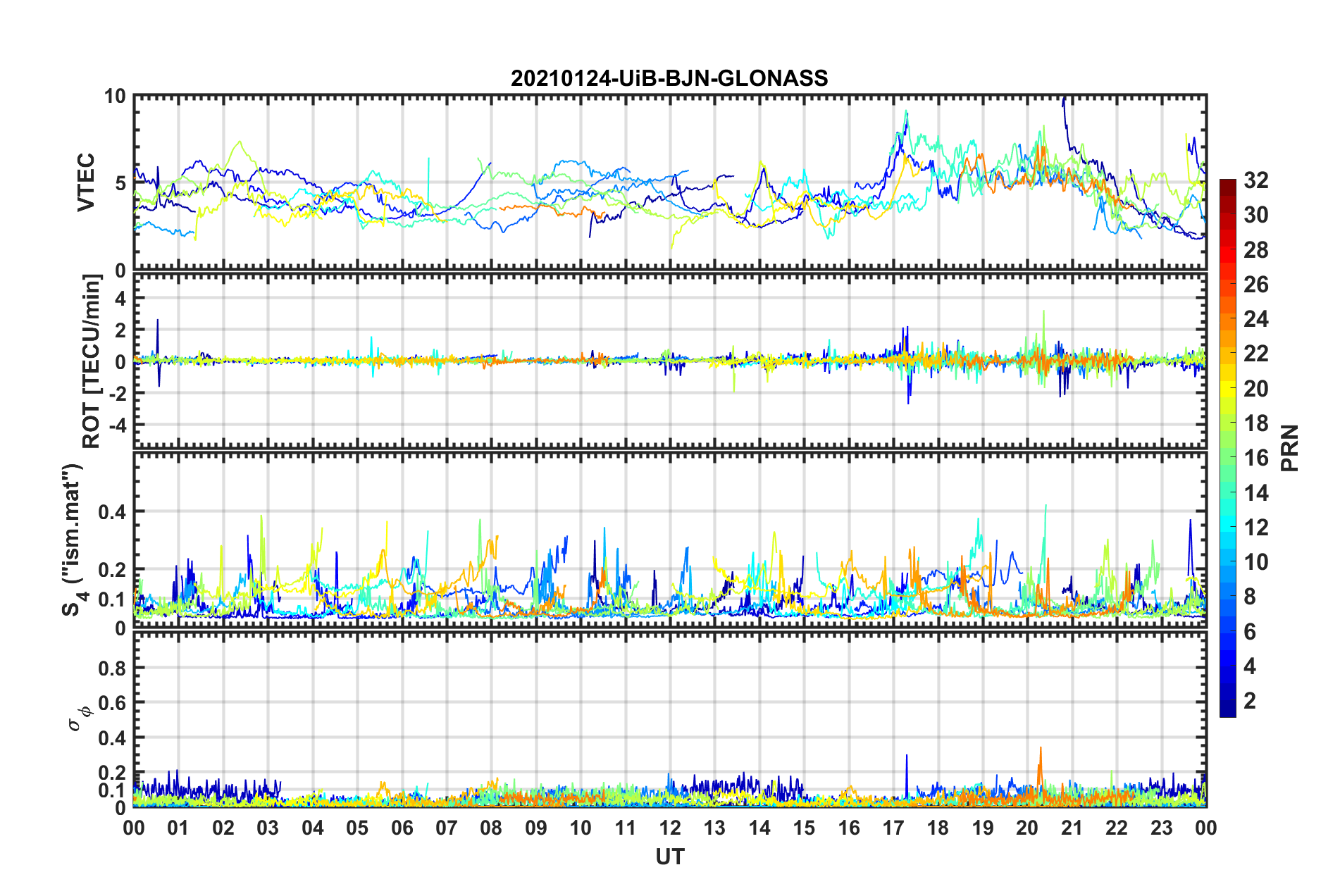Select hour tick "03" on the UT axis
The height and width of the screenshot is (896, 1340).
pyautogui.click(x=268, y=828)
